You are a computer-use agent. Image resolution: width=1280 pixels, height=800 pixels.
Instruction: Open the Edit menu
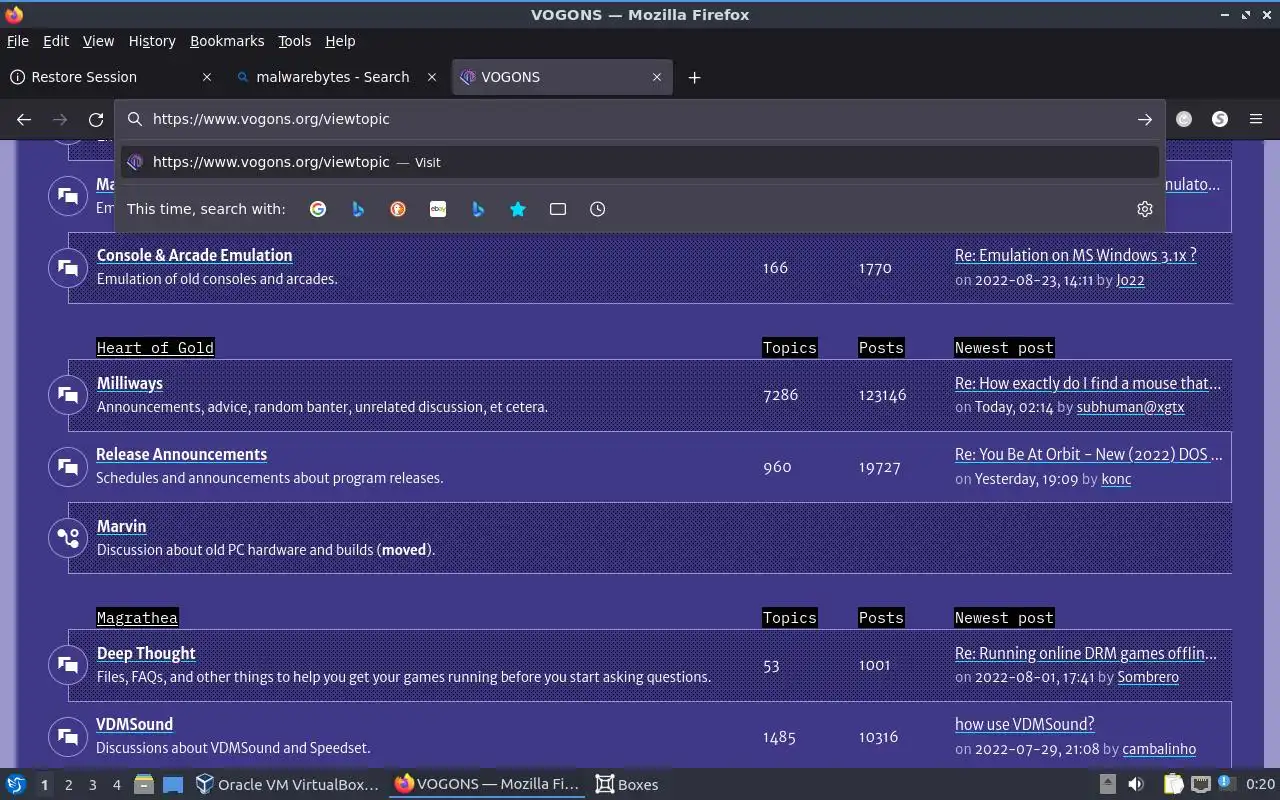point(56,41)
